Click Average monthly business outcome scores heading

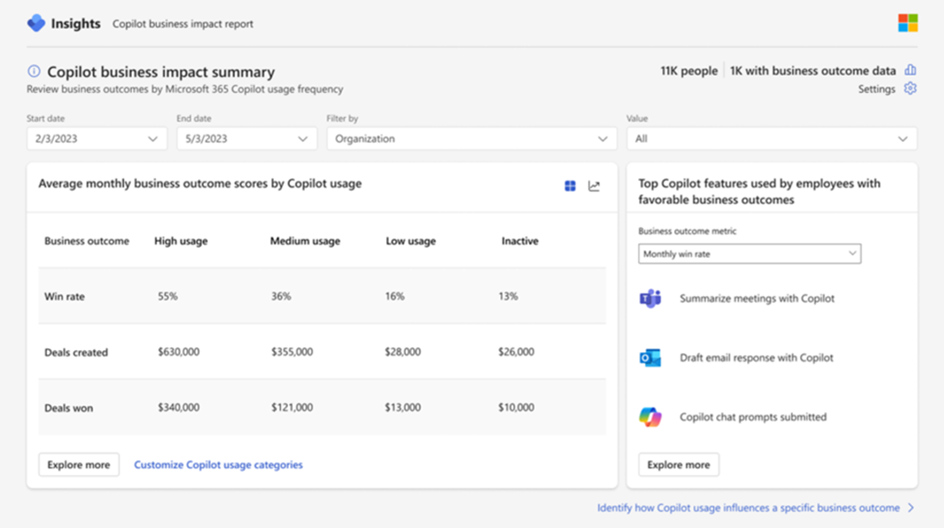(x=200, y=184)
